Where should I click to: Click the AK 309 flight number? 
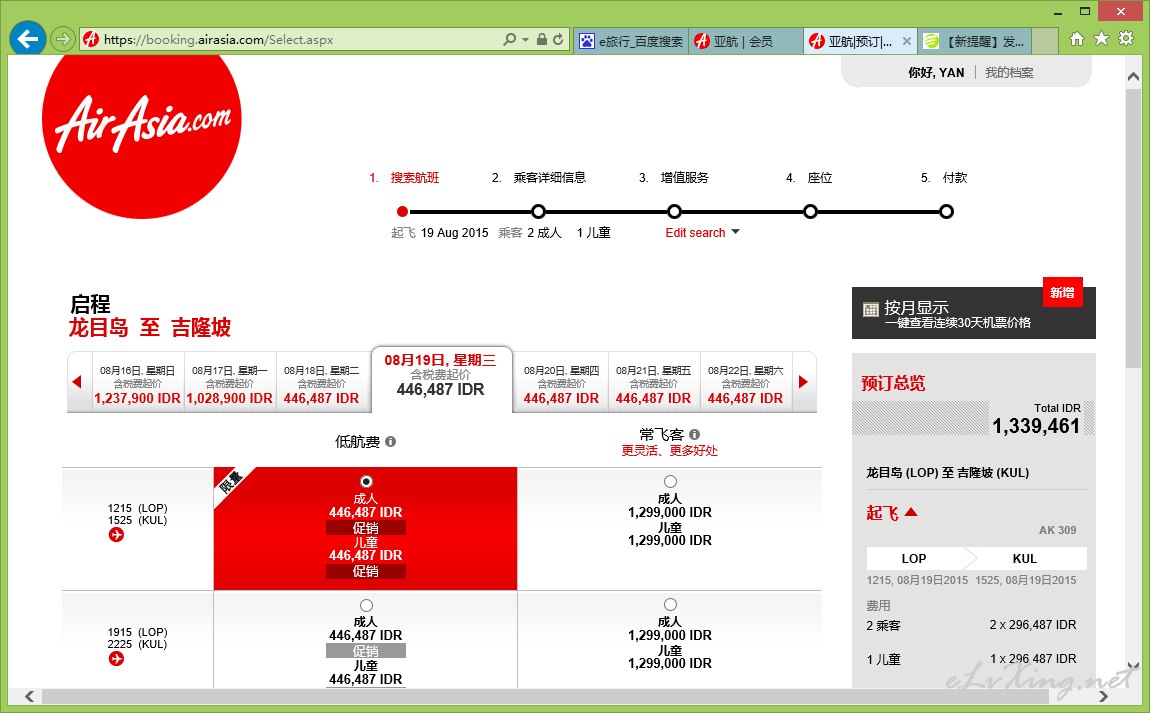click(1058, 530)
